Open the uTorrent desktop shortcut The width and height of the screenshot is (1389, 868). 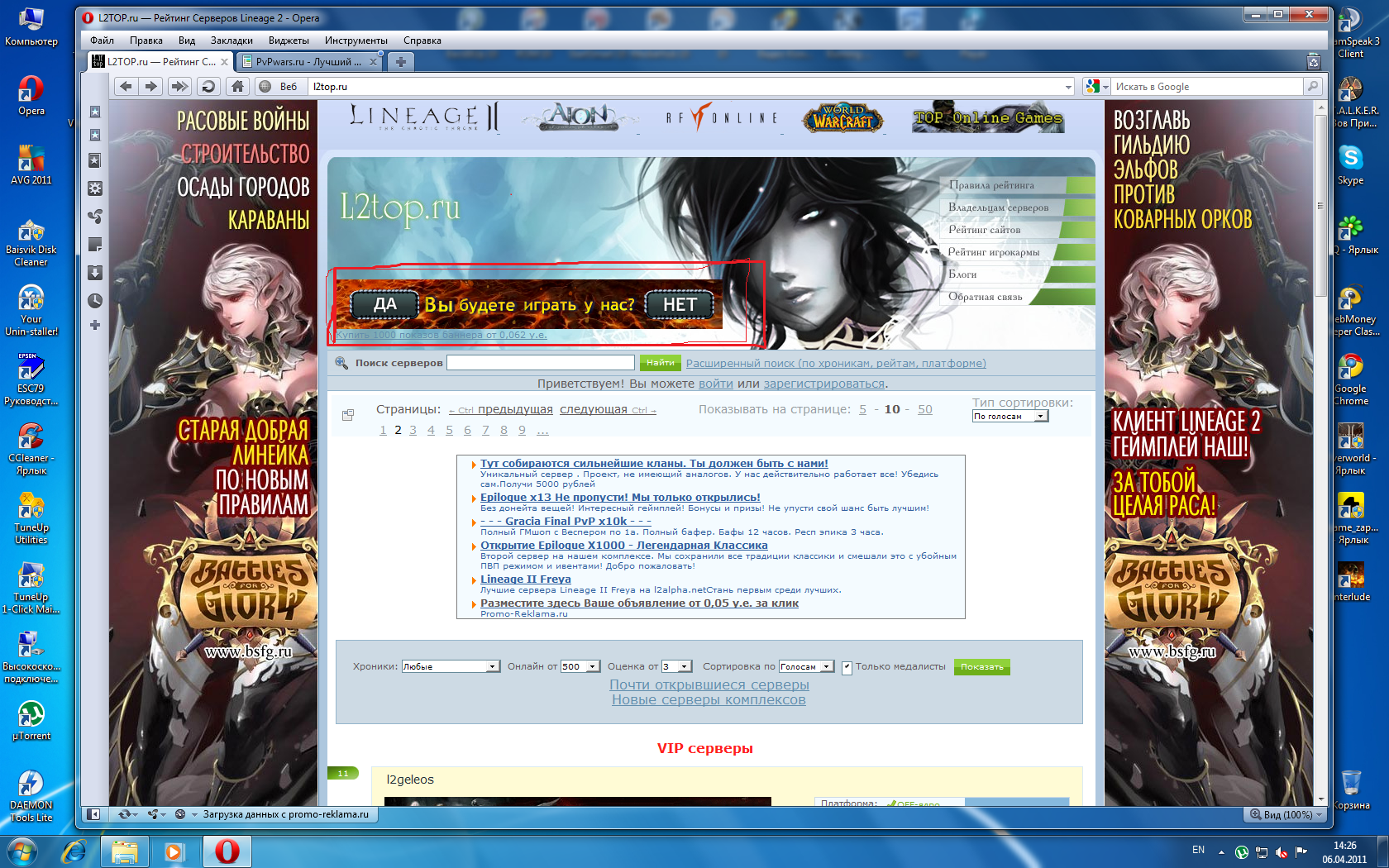point(31,721)
